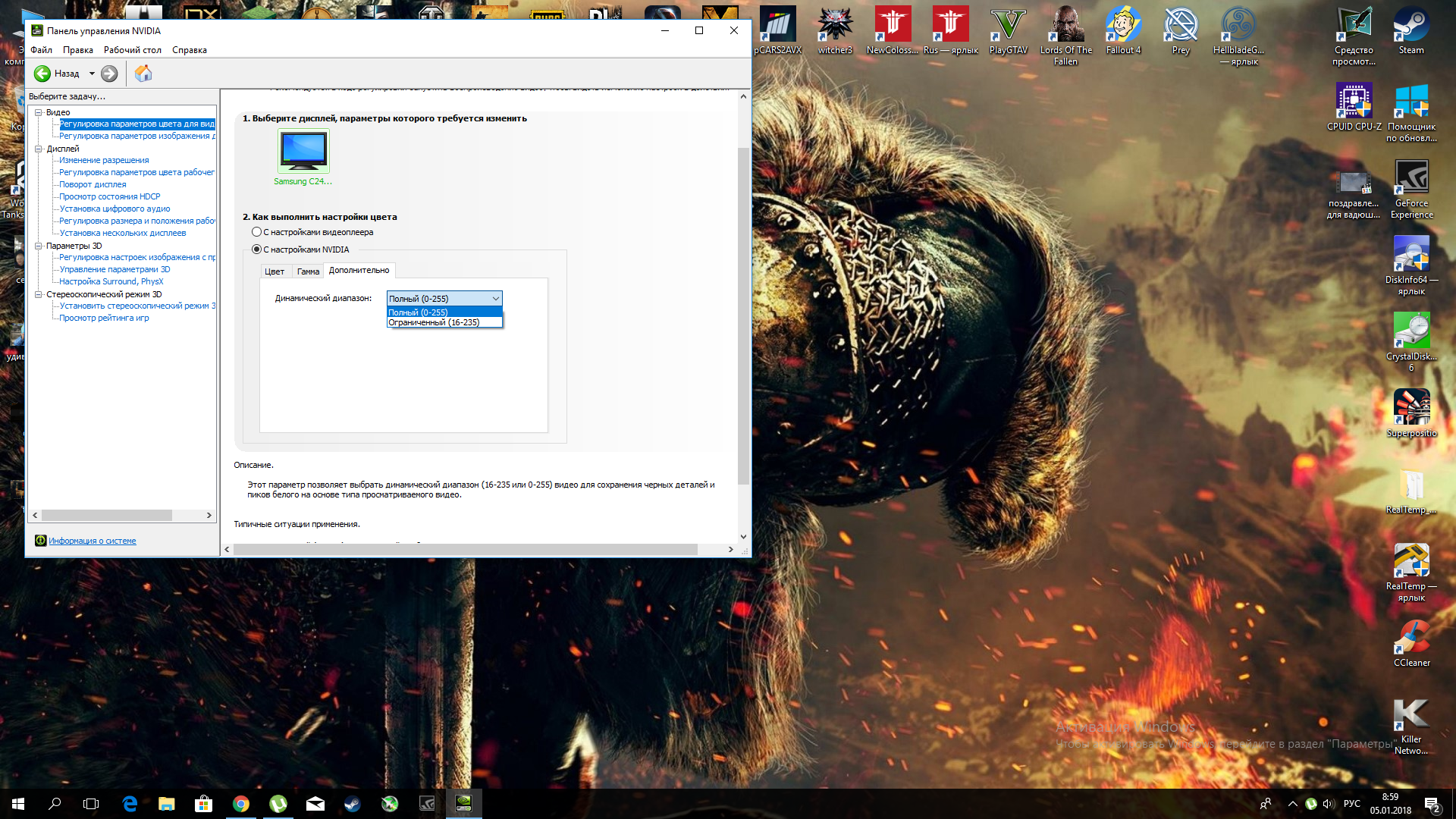Click the 'Динамический диапазон' combo box arrow
The image size is (1456, 819).
tap(495, 299)
